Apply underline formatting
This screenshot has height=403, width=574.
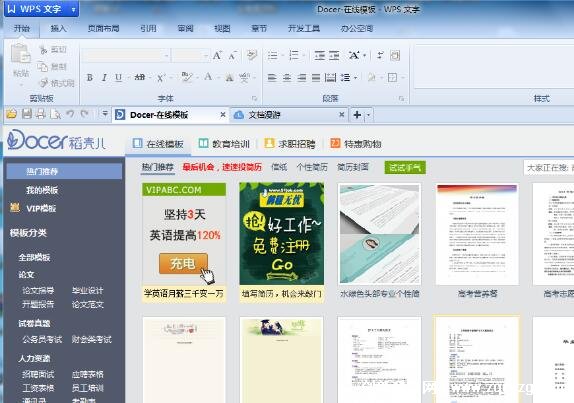(118, 78)
